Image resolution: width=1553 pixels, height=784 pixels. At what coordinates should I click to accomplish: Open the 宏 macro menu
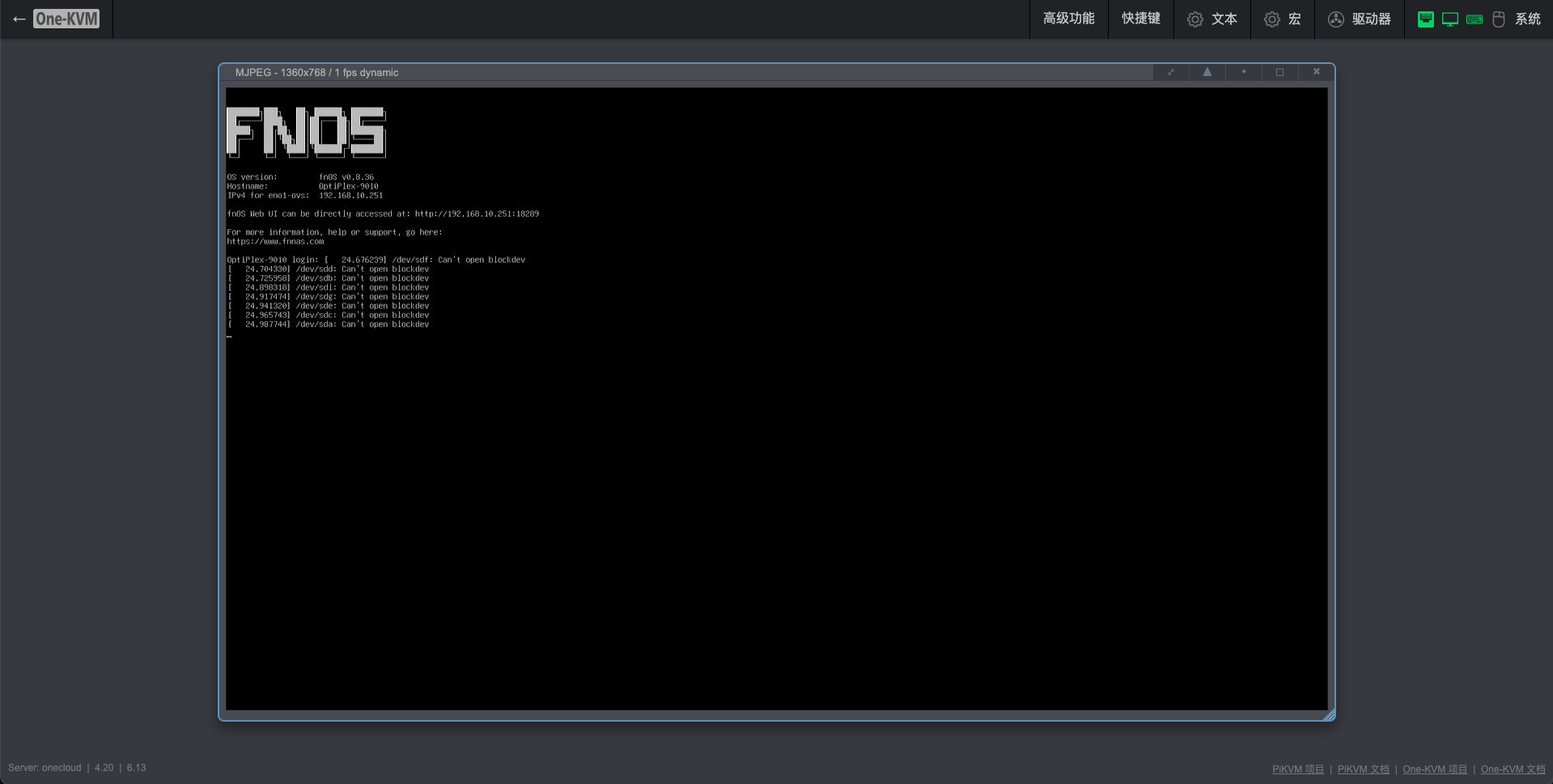1283,19
